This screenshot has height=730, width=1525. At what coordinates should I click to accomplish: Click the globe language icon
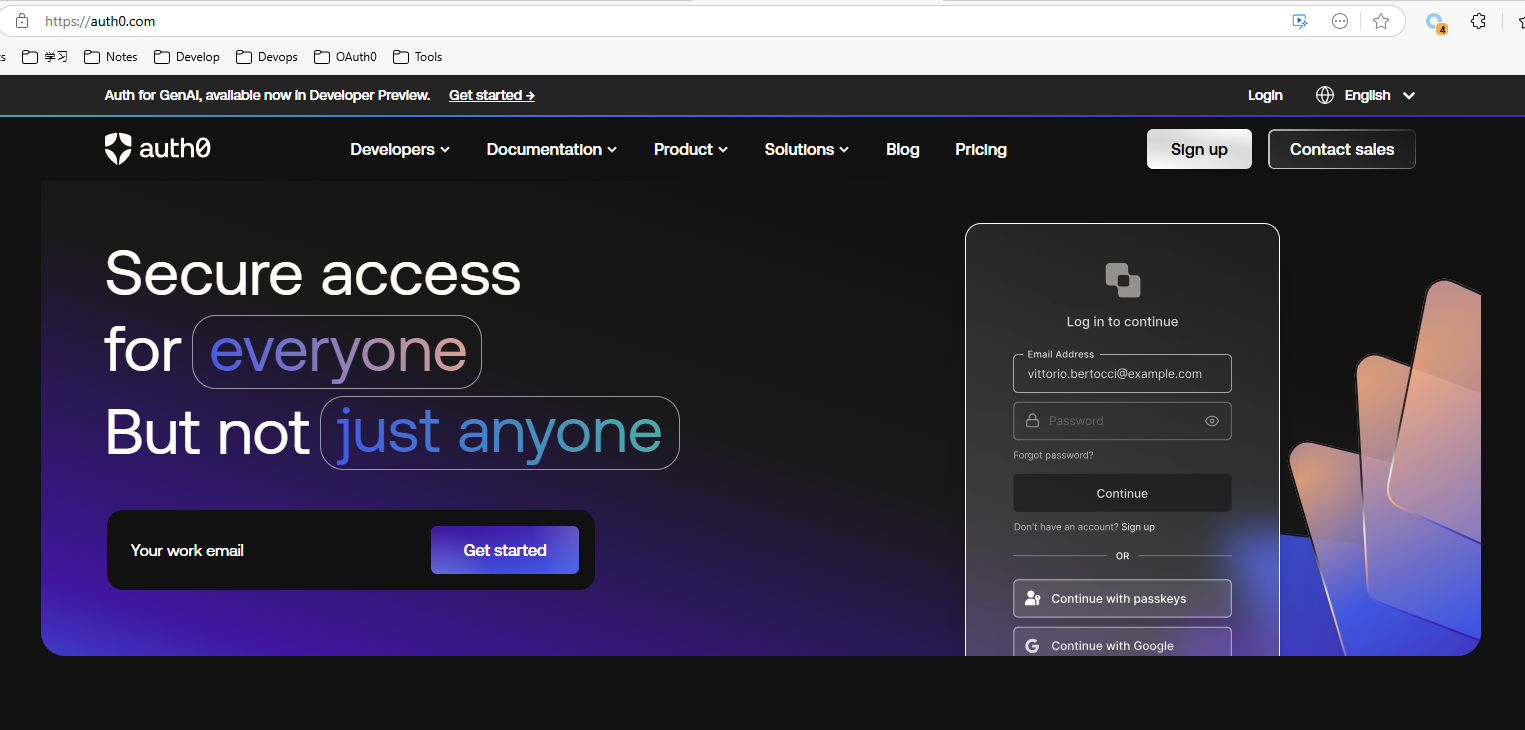(x=1325, y=95)
